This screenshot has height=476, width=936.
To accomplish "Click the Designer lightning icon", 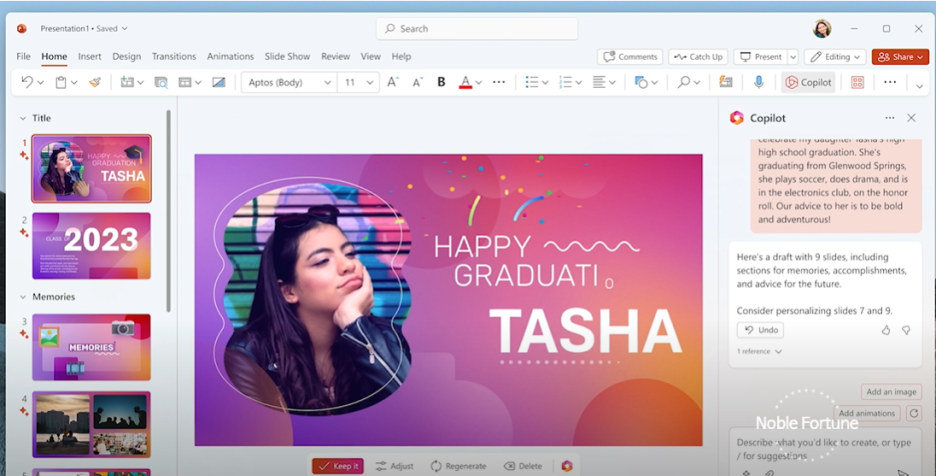I will pos(725,82).
